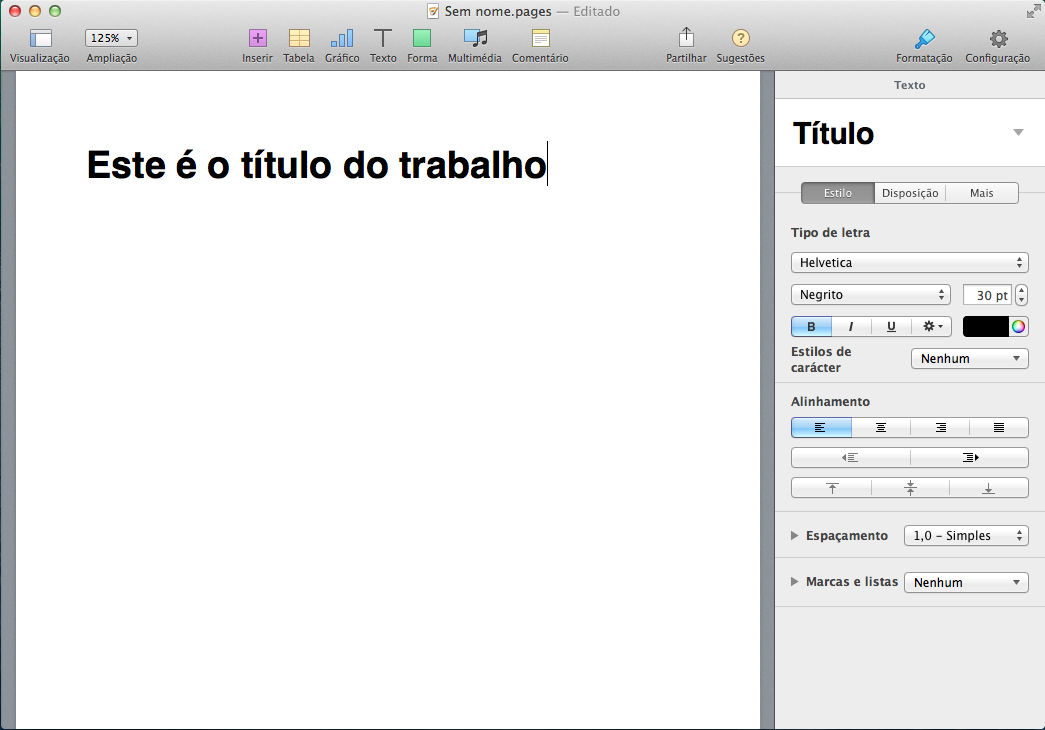Open the Visualização view menu icon
1045x730 pixels.
40,39
